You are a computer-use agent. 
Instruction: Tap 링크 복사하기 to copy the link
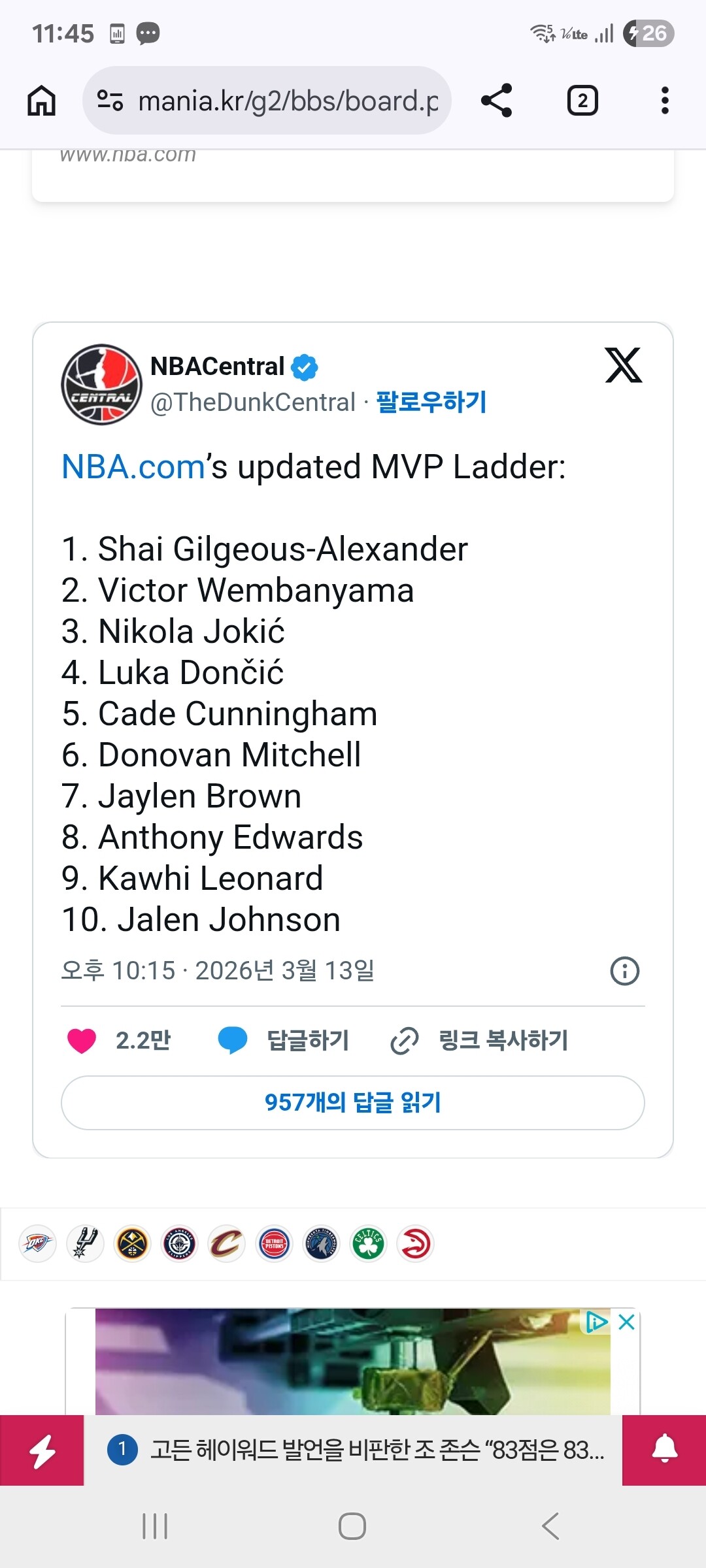tap(480, 1041)
